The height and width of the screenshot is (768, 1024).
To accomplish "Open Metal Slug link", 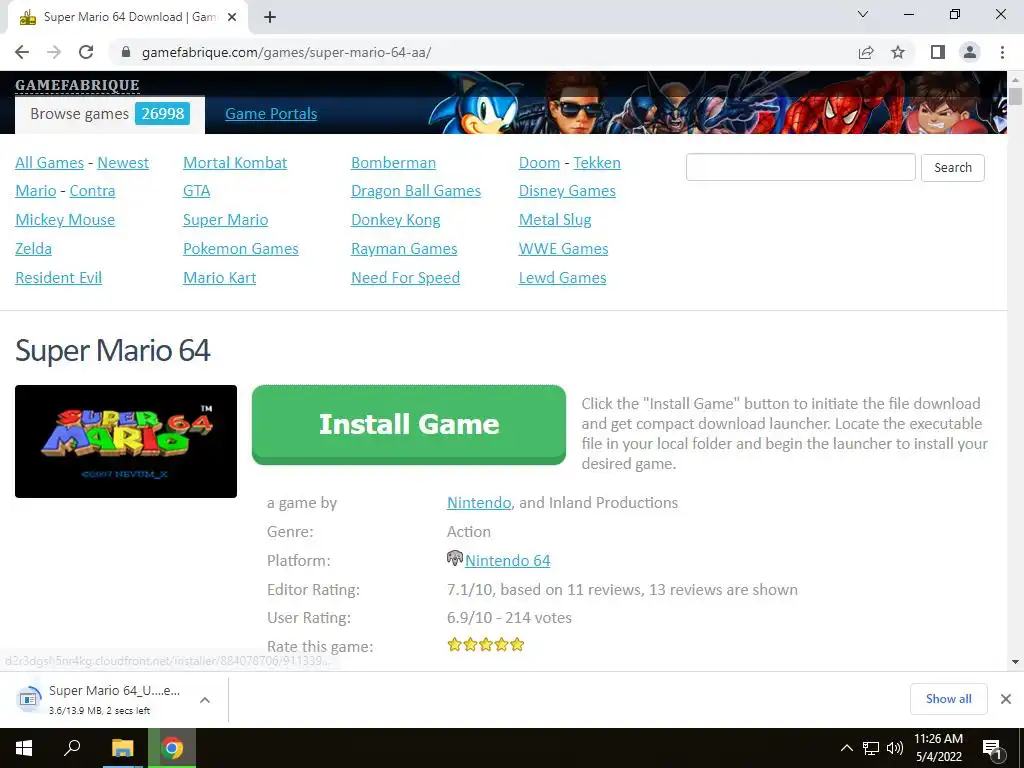I will [x=555, y=219].
